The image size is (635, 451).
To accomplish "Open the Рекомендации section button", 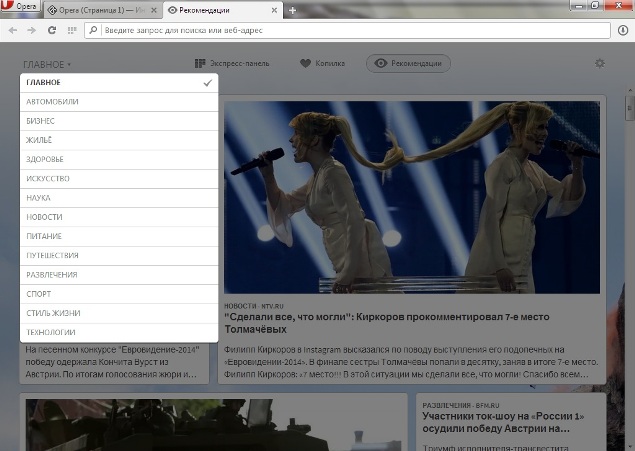I will (x=408, y=64).
